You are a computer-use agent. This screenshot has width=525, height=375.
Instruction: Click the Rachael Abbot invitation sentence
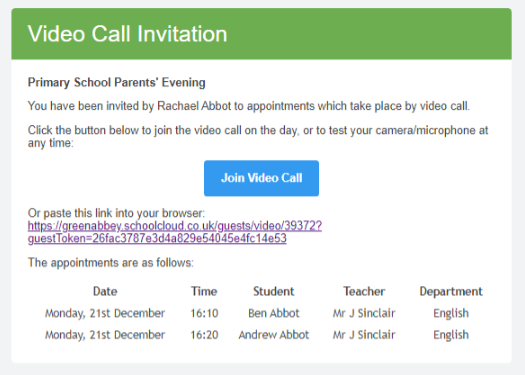point(249,106)
